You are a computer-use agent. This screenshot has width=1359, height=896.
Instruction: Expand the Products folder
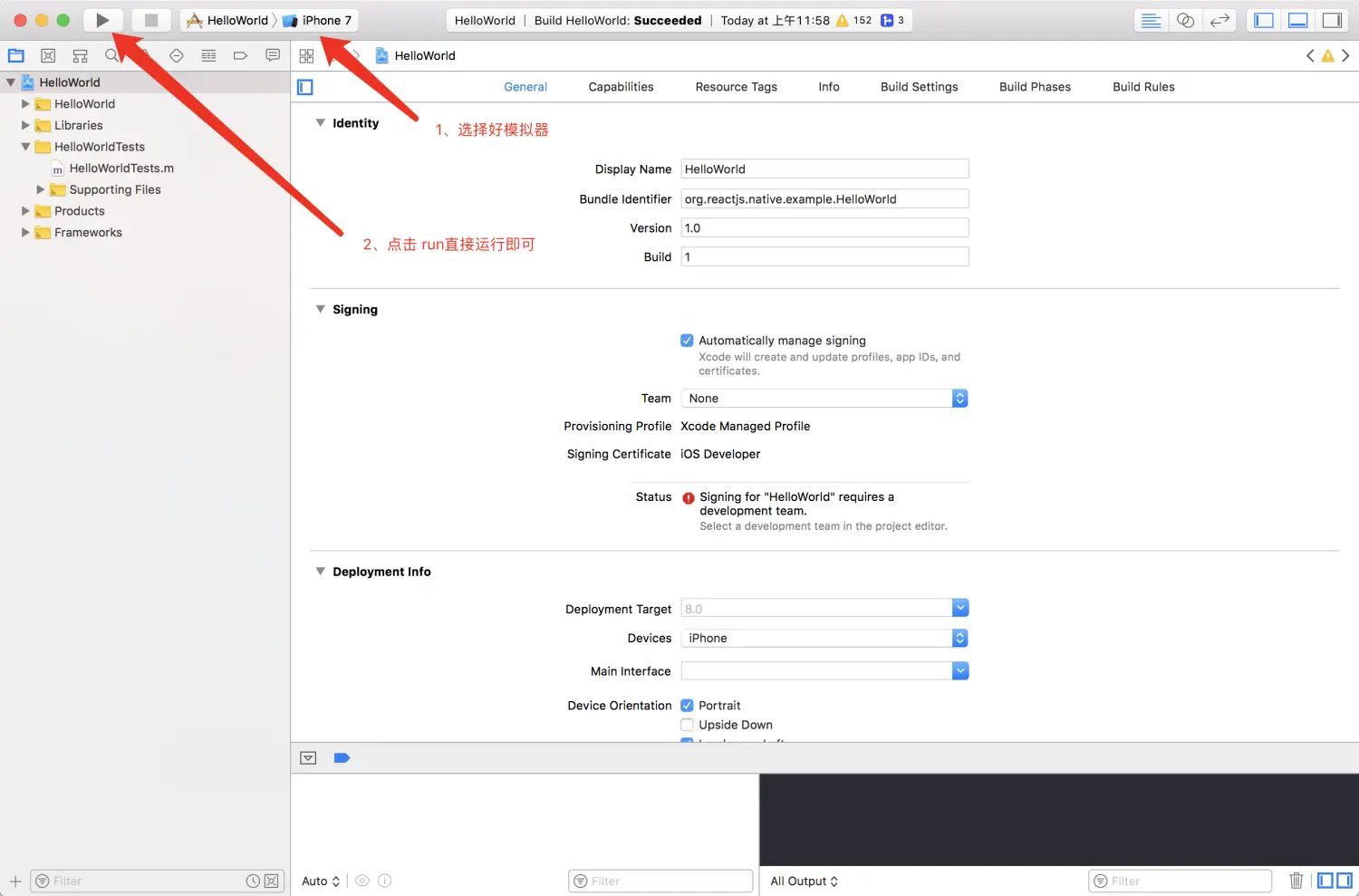tap(25, 211)
